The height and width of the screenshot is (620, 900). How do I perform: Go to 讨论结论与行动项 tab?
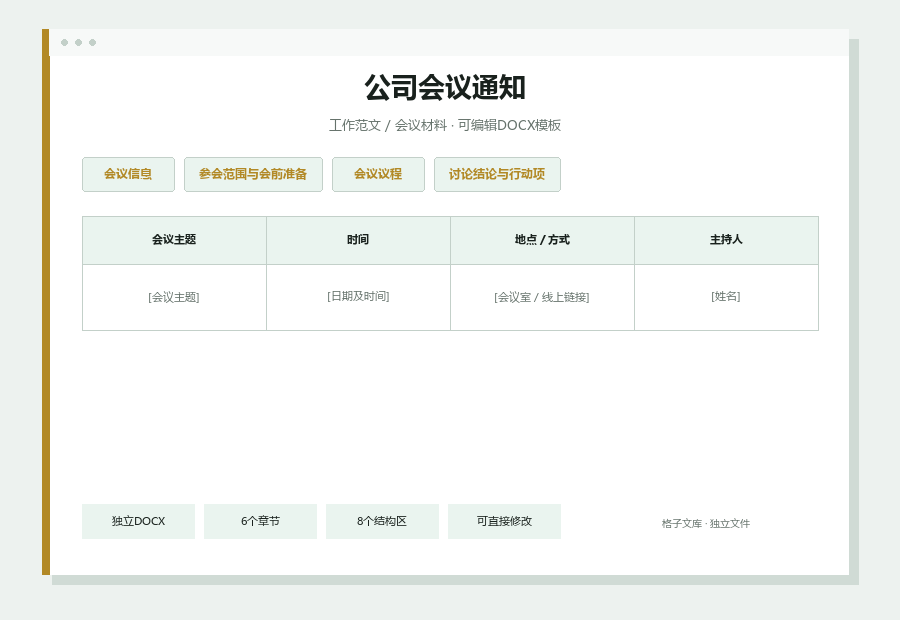tap(497, 174)
